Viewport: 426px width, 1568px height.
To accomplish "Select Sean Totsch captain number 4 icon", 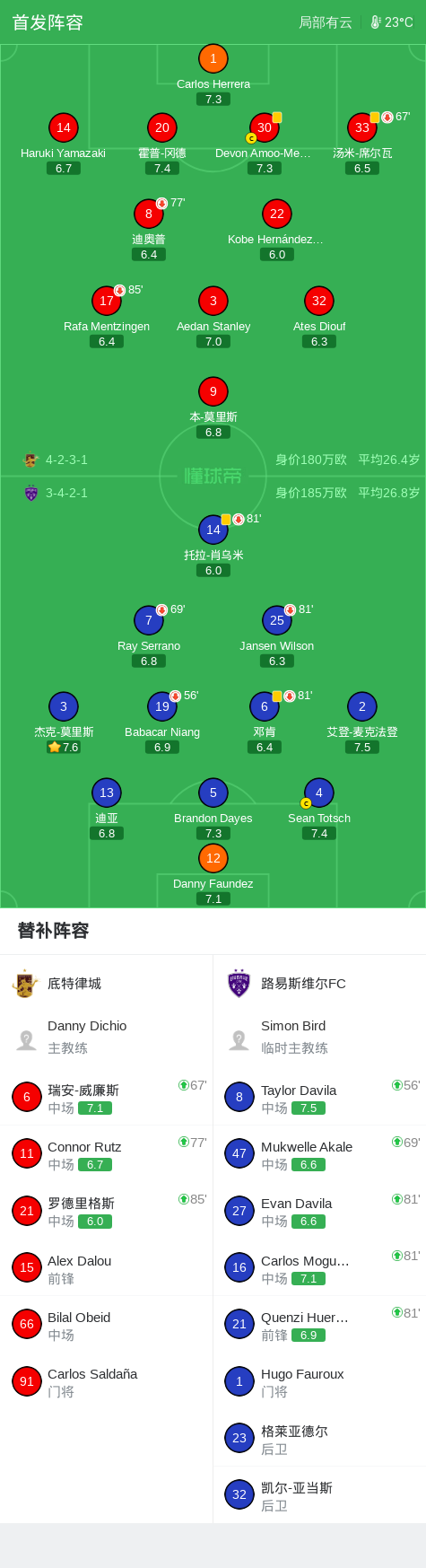I will 319,793.
